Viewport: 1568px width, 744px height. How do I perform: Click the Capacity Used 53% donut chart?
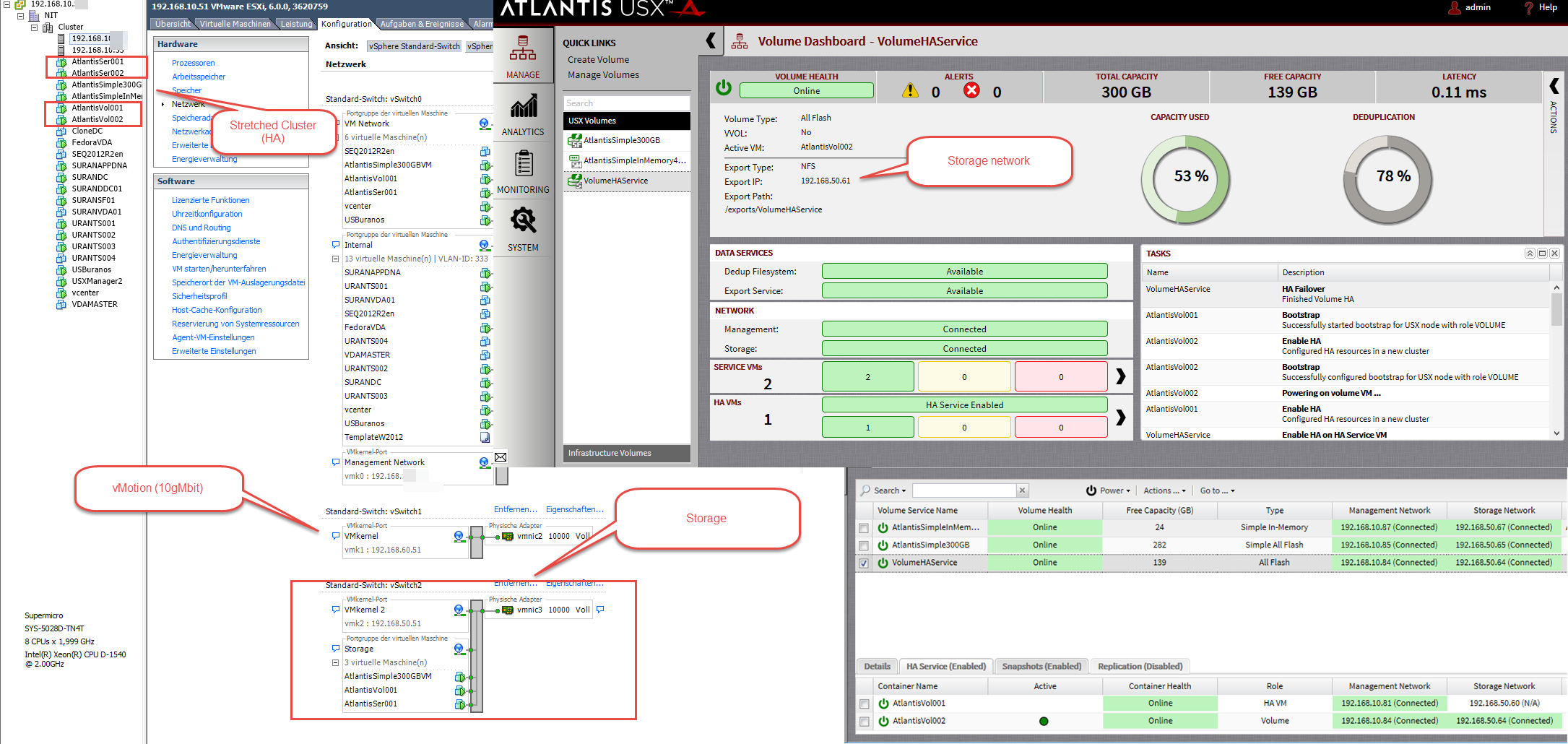1185,180
